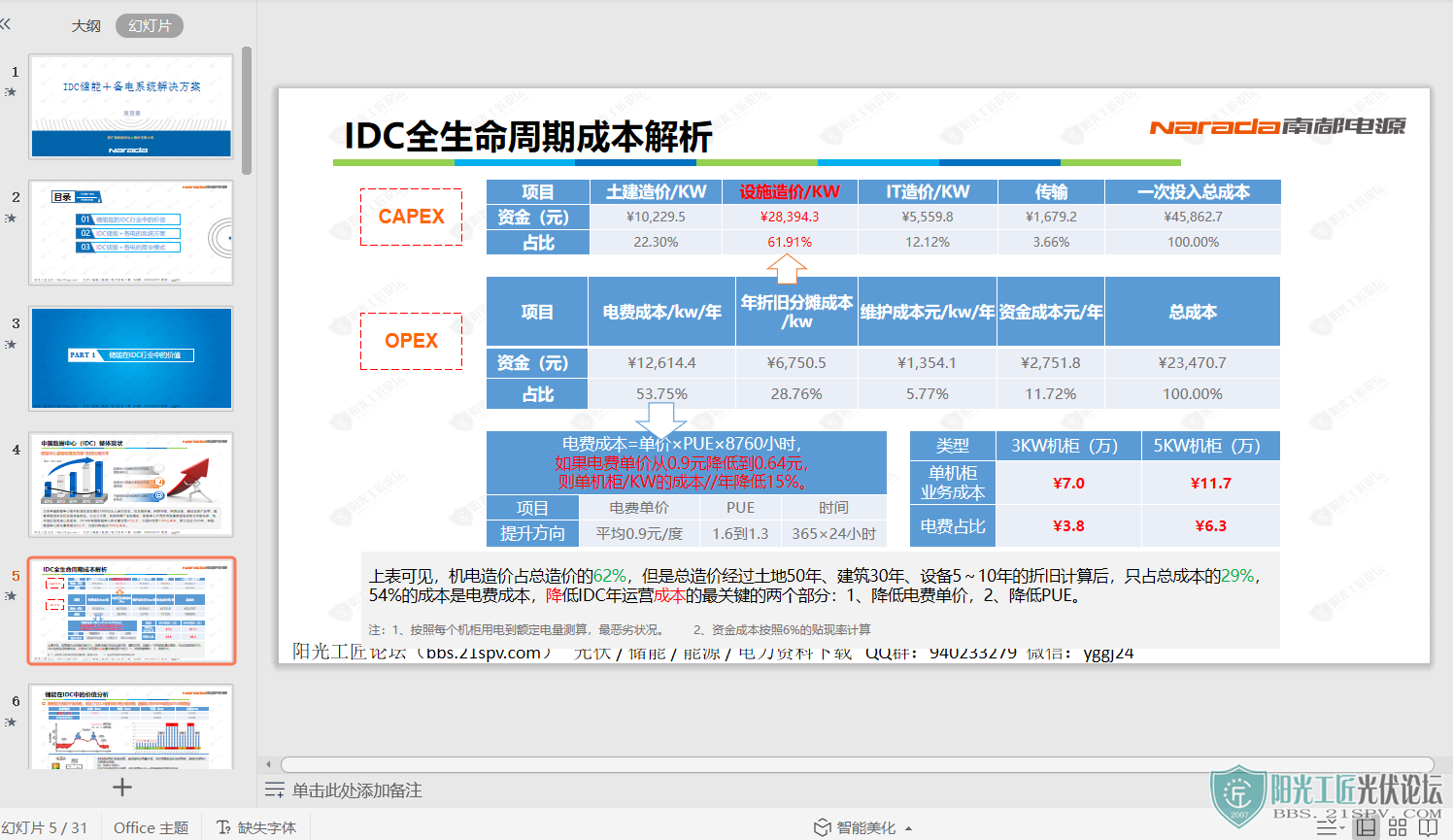Screen dimensions: 1453x840
Task: Select the OPEX dashed label box
Action: [411, 341]
